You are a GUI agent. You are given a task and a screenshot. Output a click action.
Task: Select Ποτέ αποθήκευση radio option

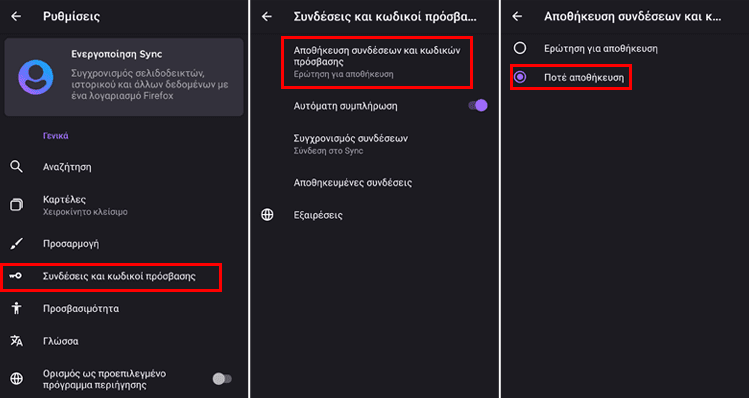[520, 77]
